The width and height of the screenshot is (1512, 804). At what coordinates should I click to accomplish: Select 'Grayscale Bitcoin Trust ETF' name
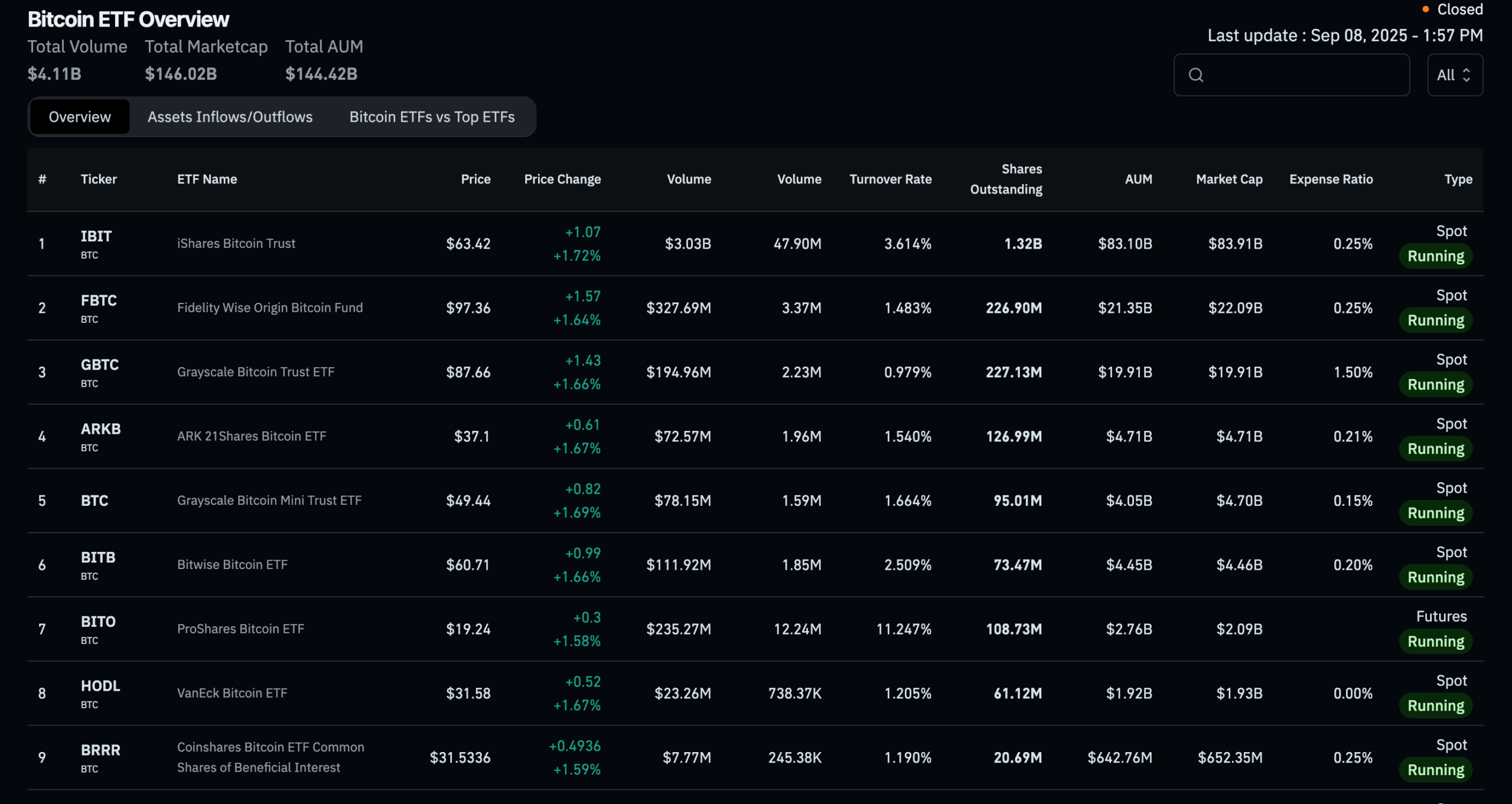click(255, 372)
